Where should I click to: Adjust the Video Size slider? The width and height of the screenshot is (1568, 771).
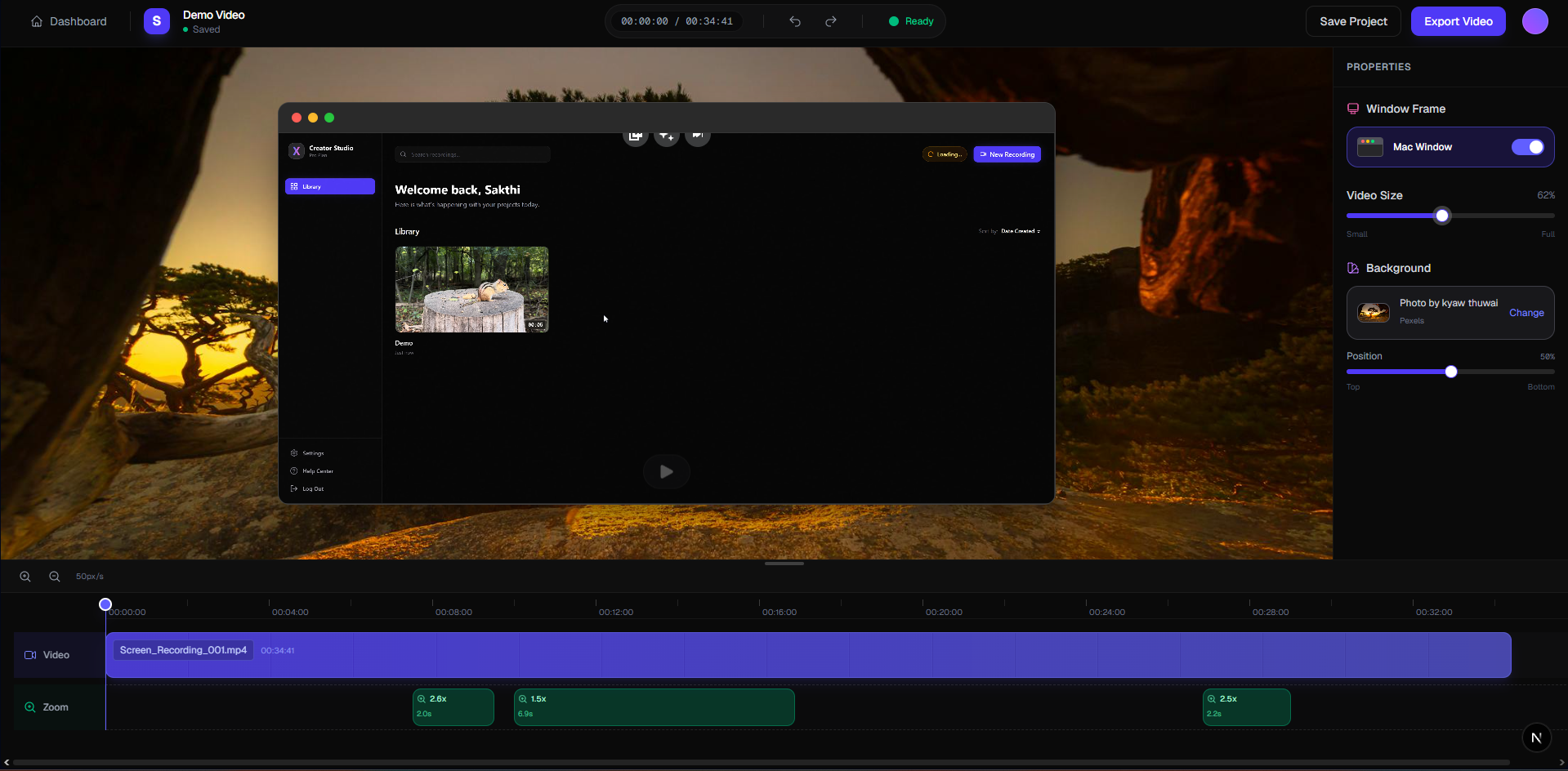1442,215
